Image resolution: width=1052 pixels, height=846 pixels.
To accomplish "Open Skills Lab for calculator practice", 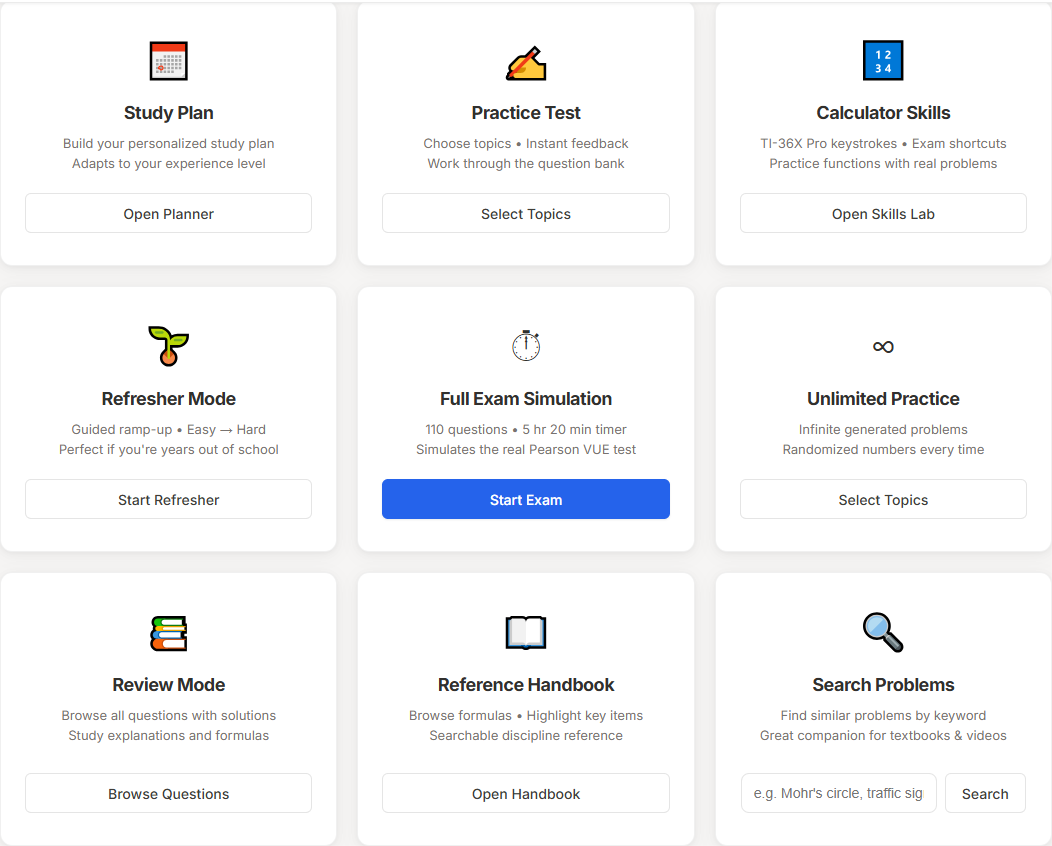I will coord(883,213).
